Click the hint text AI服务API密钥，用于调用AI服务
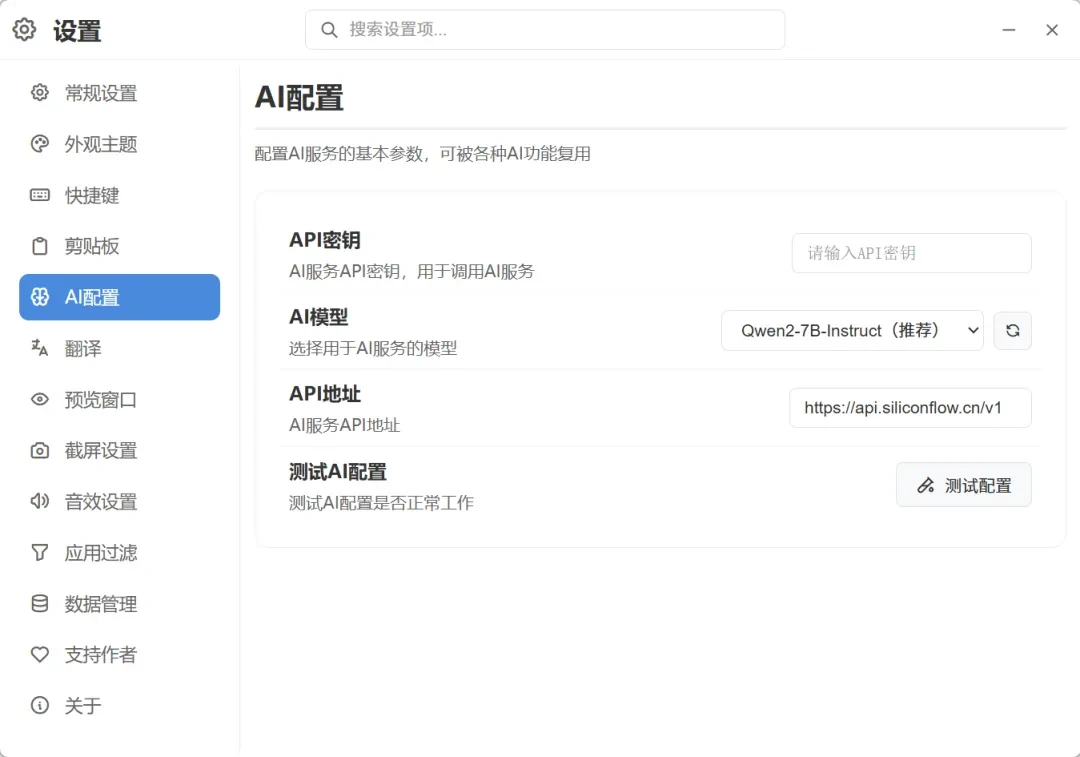 pos(411,271)
